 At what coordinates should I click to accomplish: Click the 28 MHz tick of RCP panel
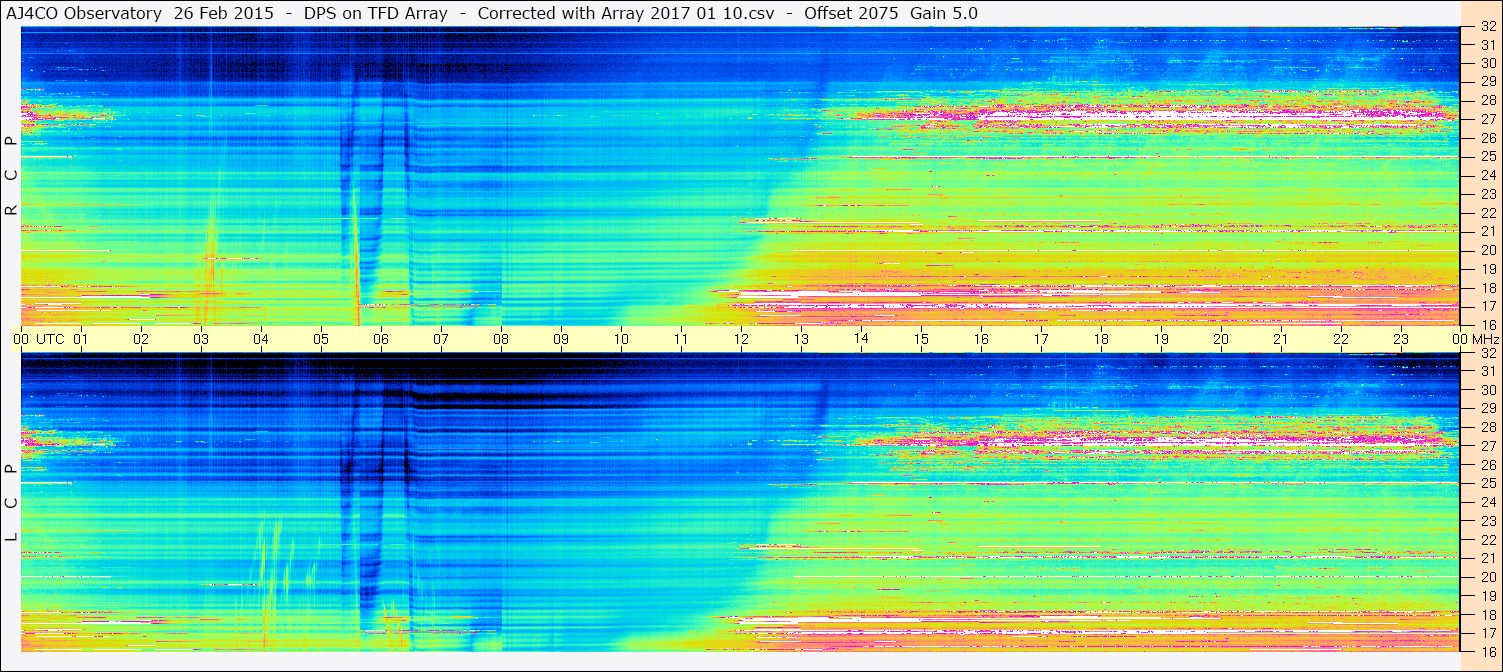(1488, 101)
